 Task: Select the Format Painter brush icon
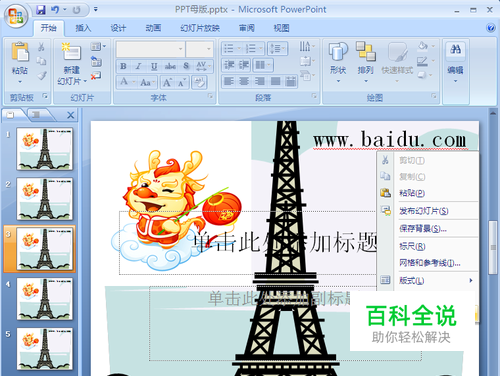click(x=42, y=76)
